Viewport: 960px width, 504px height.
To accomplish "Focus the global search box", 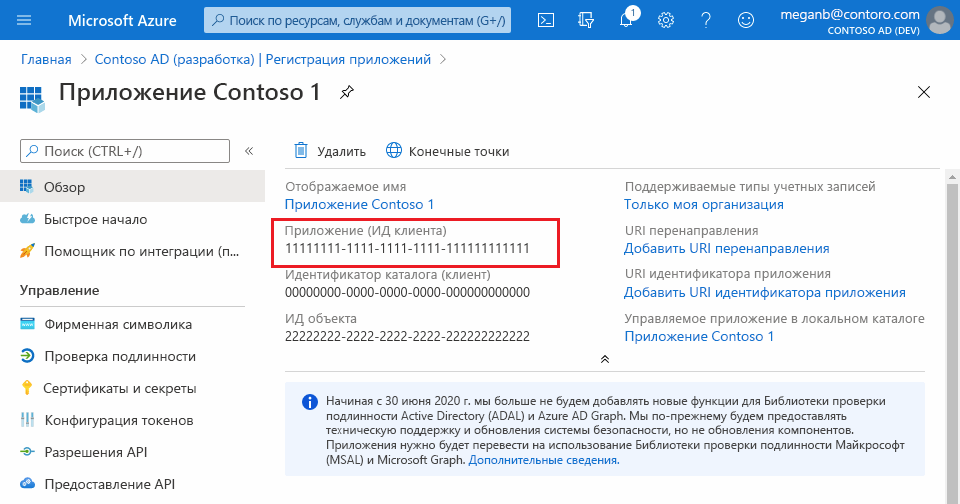I will [x=357, y=20].
